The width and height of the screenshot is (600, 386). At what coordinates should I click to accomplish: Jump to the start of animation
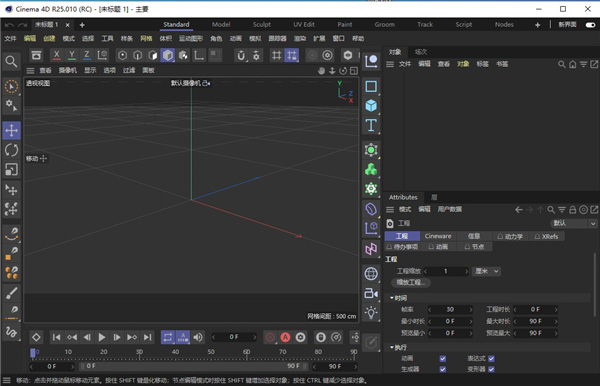coord(56,337)
